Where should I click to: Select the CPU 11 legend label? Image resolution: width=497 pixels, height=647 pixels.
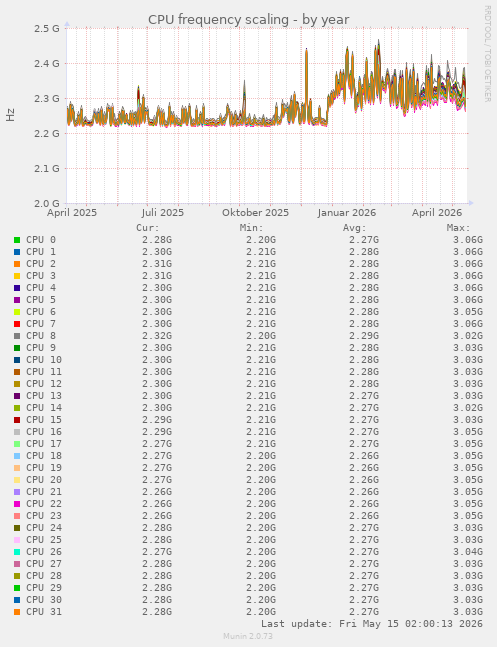pos(44,371)
